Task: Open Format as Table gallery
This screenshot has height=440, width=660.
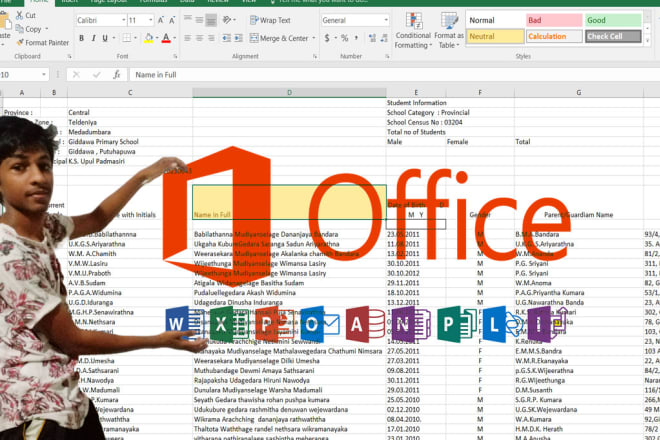Action: 449,30
